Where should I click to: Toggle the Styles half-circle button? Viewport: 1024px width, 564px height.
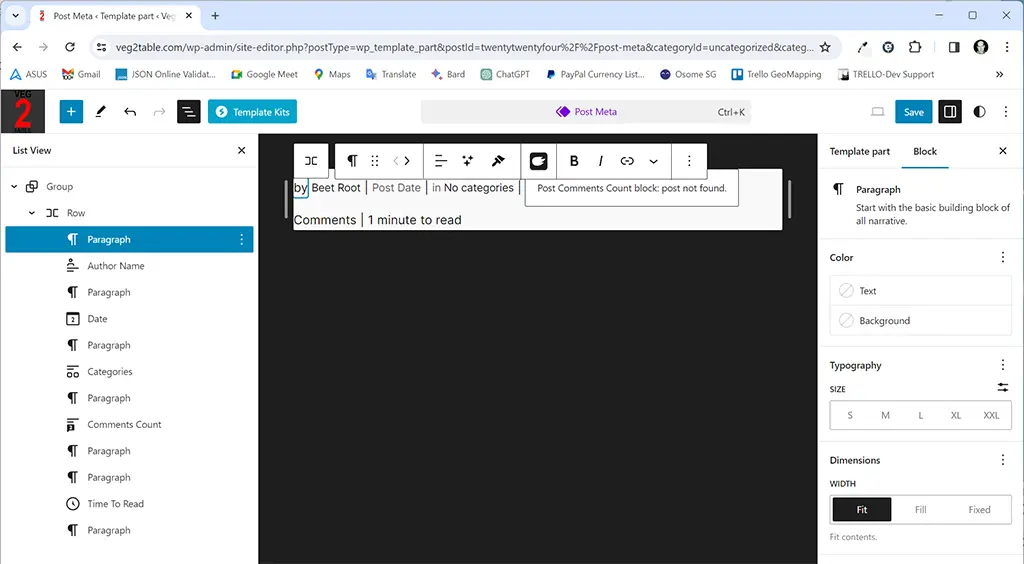[979, 112]
